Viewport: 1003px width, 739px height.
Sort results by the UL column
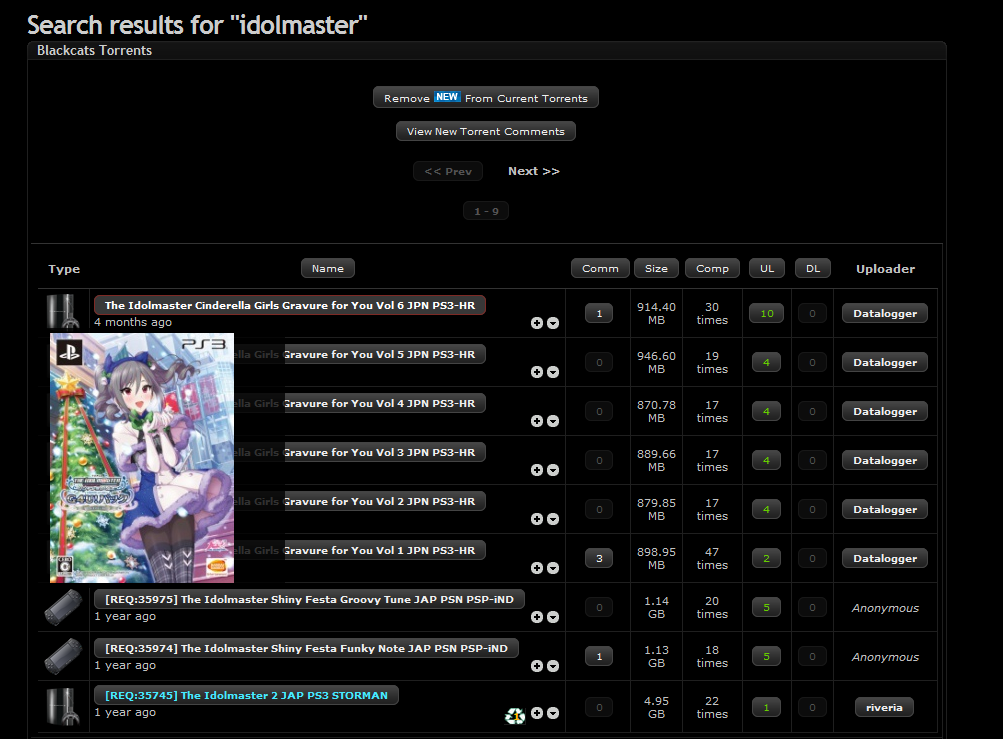coord(767,269)
